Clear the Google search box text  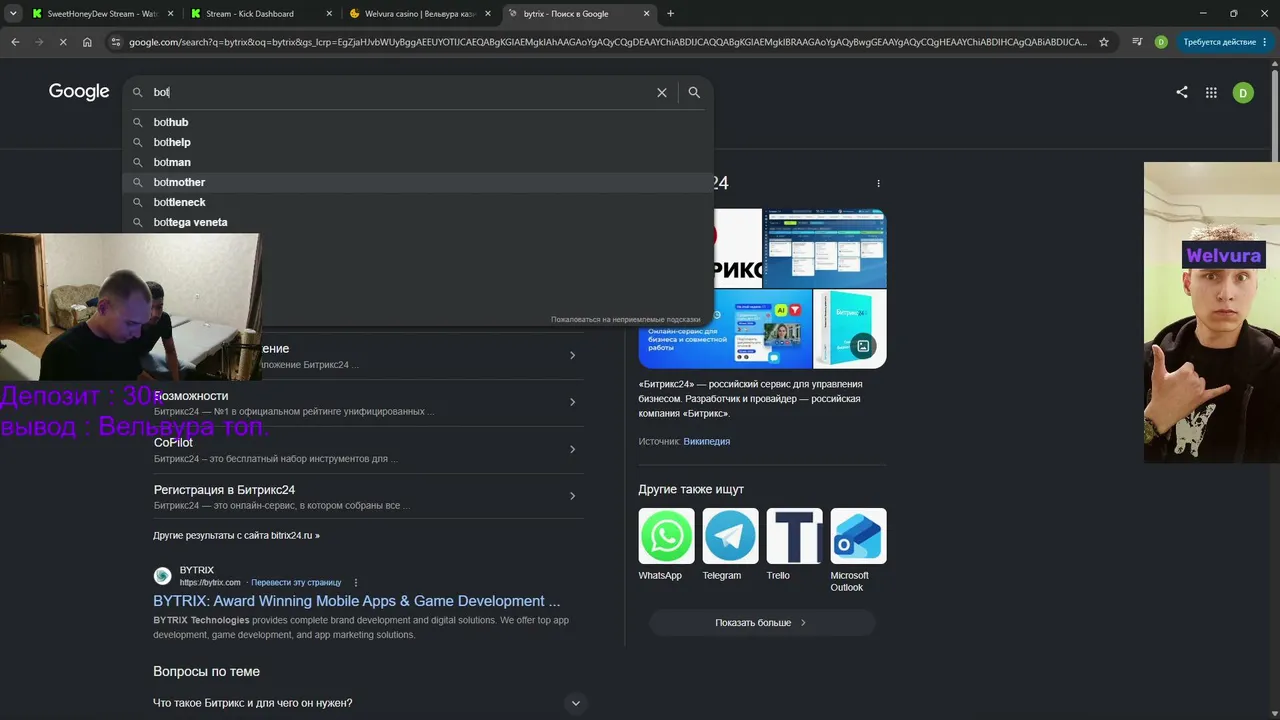pyautogui.click(x=662, y=92)
